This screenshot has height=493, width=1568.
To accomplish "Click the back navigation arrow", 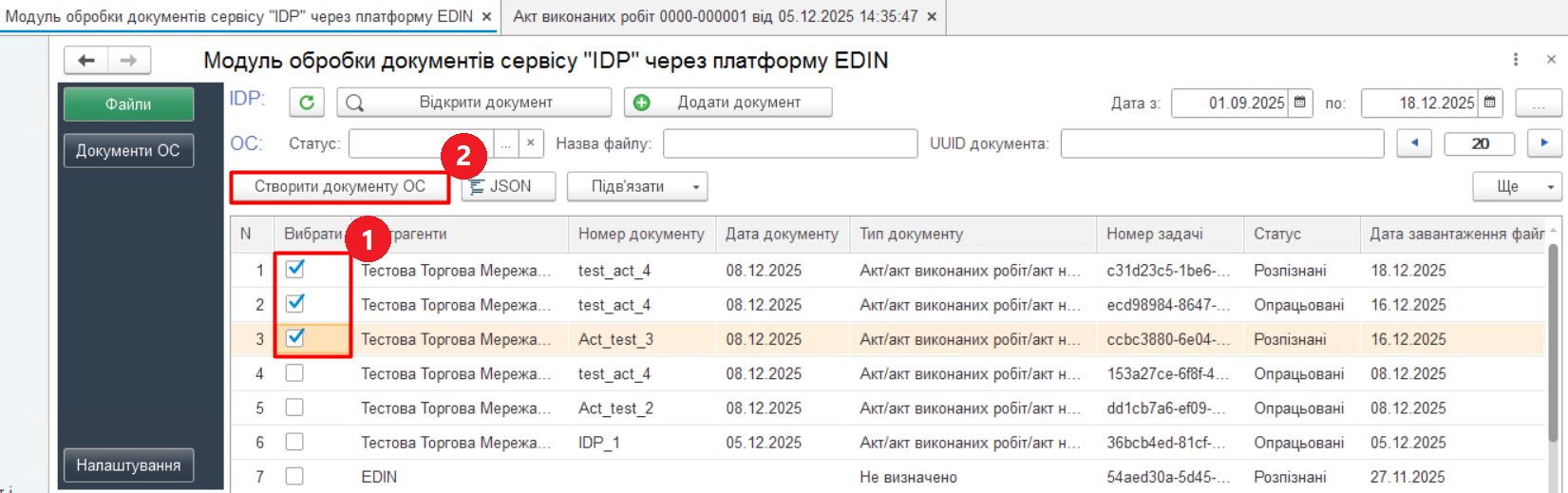I will pyautogui.click(x=86, y=61).
